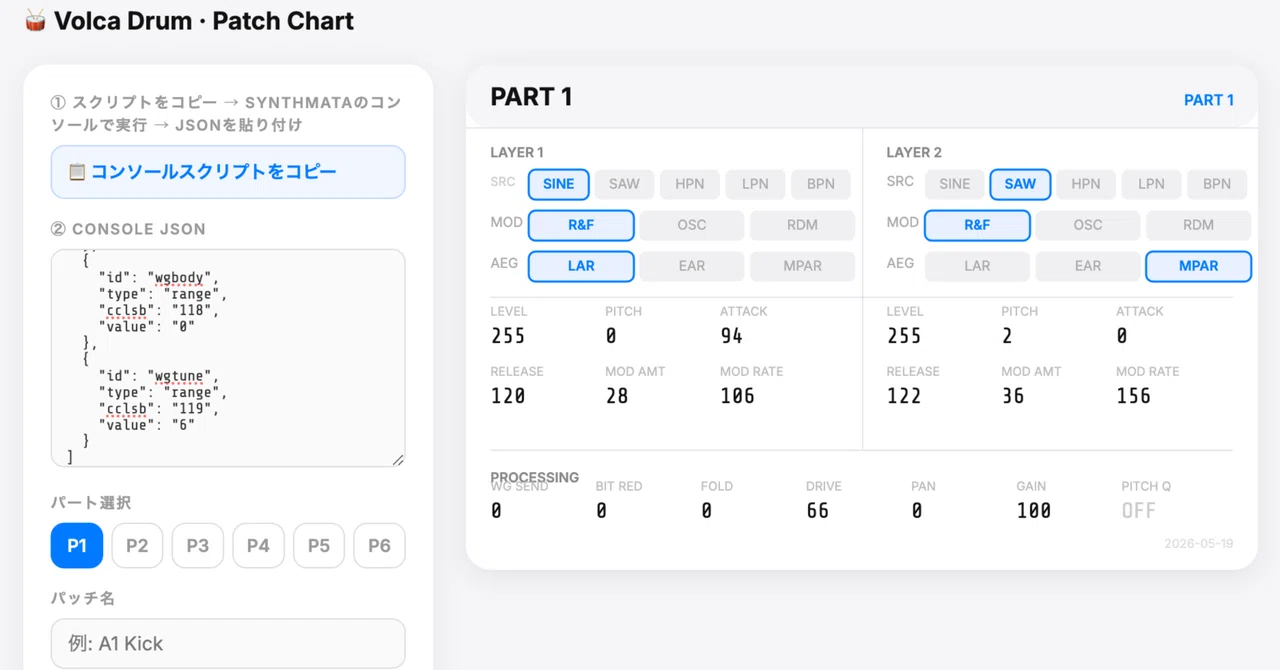
Task: Click Layer 1 ATTACK value 94
Action: coord(731,336)
